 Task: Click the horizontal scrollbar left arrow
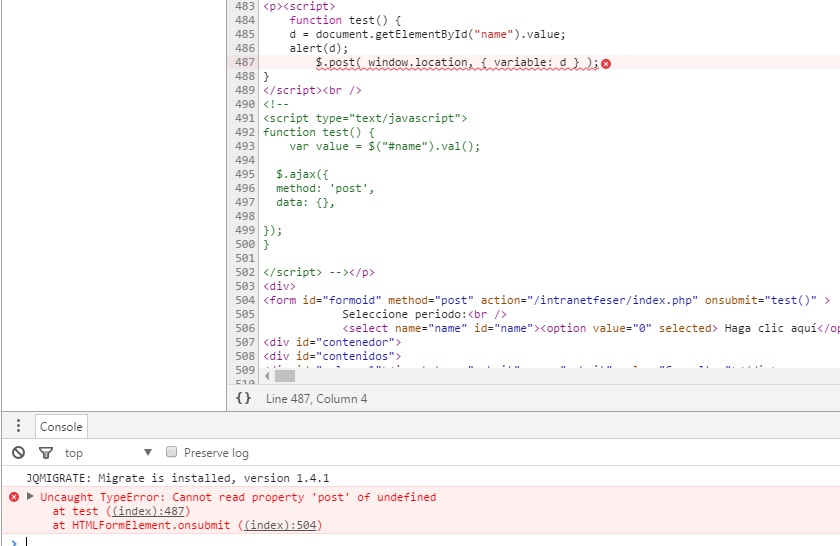point(267,376)
